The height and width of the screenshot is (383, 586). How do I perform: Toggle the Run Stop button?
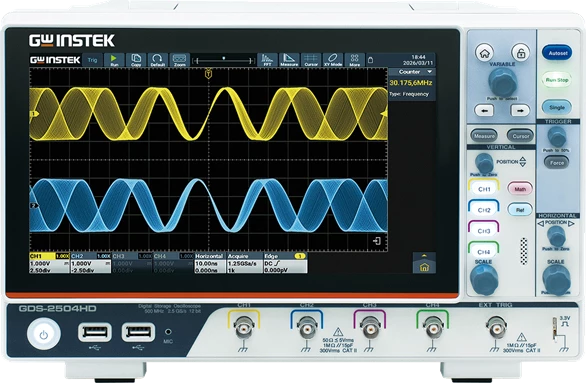557,80
